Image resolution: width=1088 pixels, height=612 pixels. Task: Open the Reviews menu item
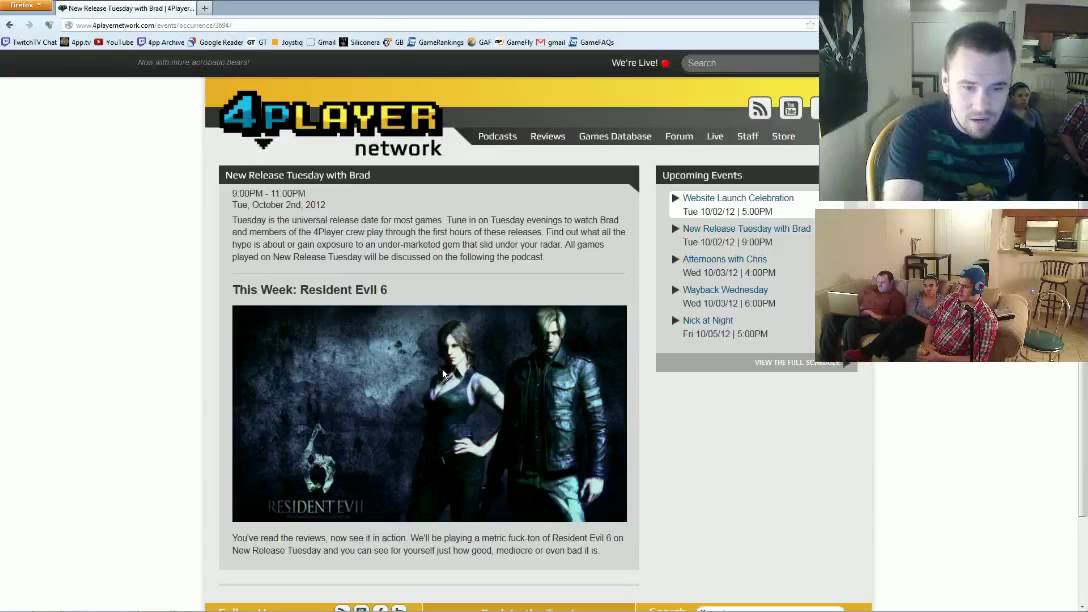547,137
